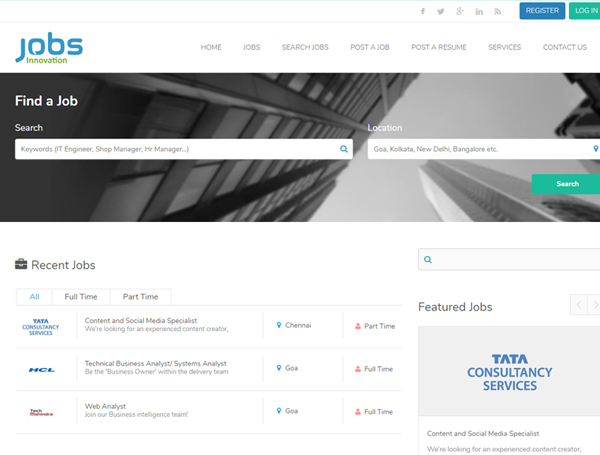
Task: Click the keyword search magnifier icon
Action: tap(344, 149)
